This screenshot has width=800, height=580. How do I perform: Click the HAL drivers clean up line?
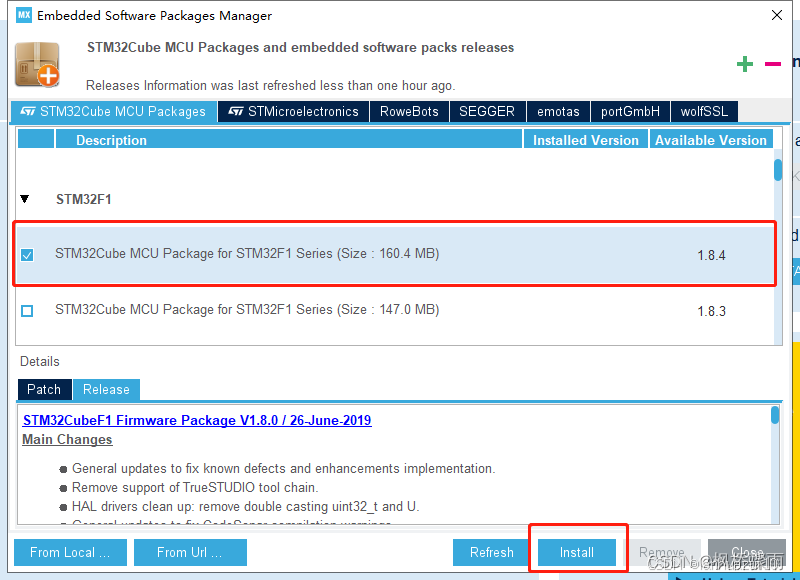tap(245, 507)
